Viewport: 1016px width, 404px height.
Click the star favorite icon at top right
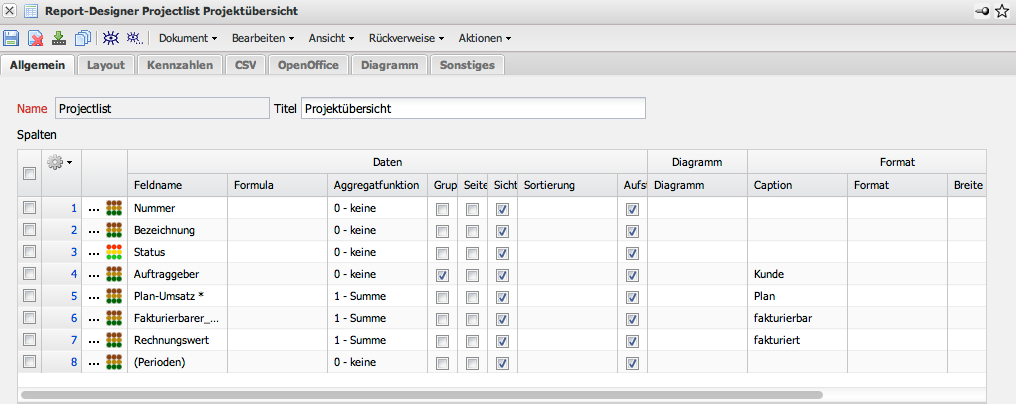[1002, 11]
